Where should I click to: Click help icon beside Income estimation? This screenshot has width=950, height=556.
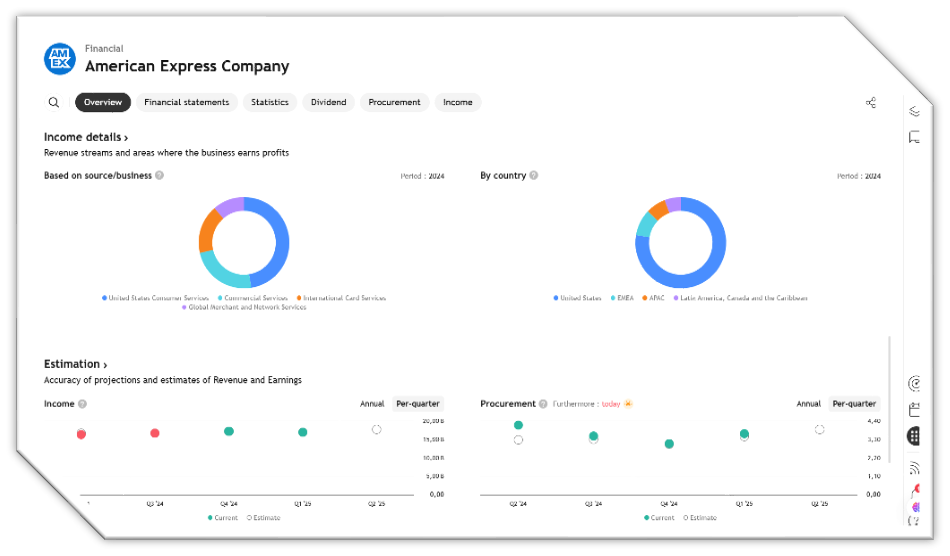[82, 403]
